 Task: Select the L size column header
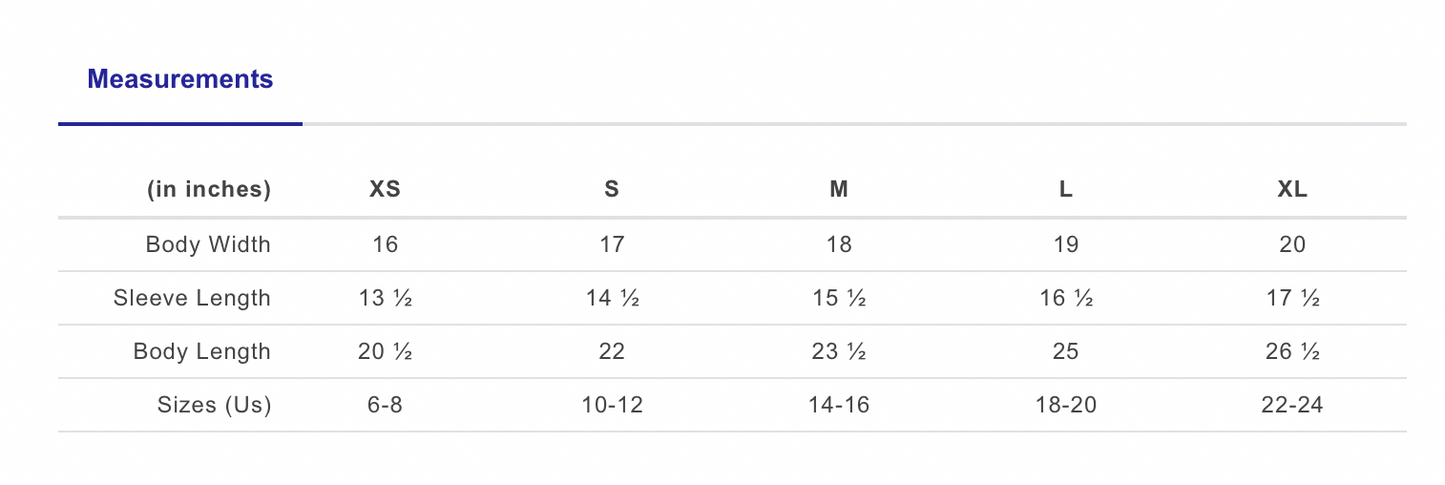[x=1066, y=189]
